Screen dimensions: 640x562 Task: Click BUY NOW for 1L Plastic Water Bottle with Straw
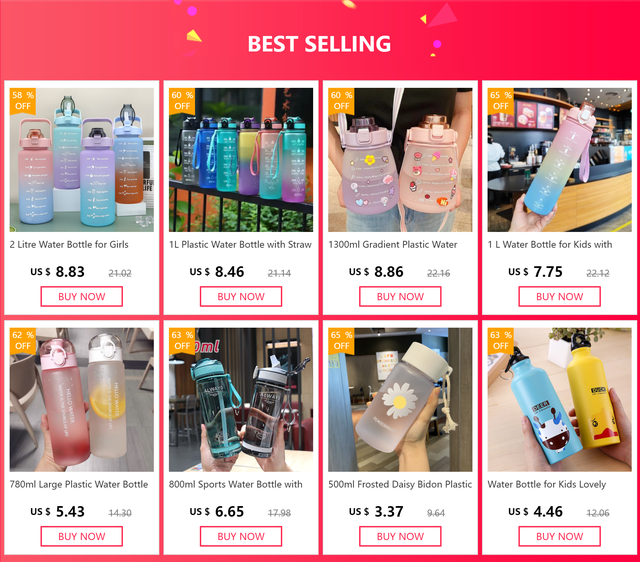pos(241,296)
